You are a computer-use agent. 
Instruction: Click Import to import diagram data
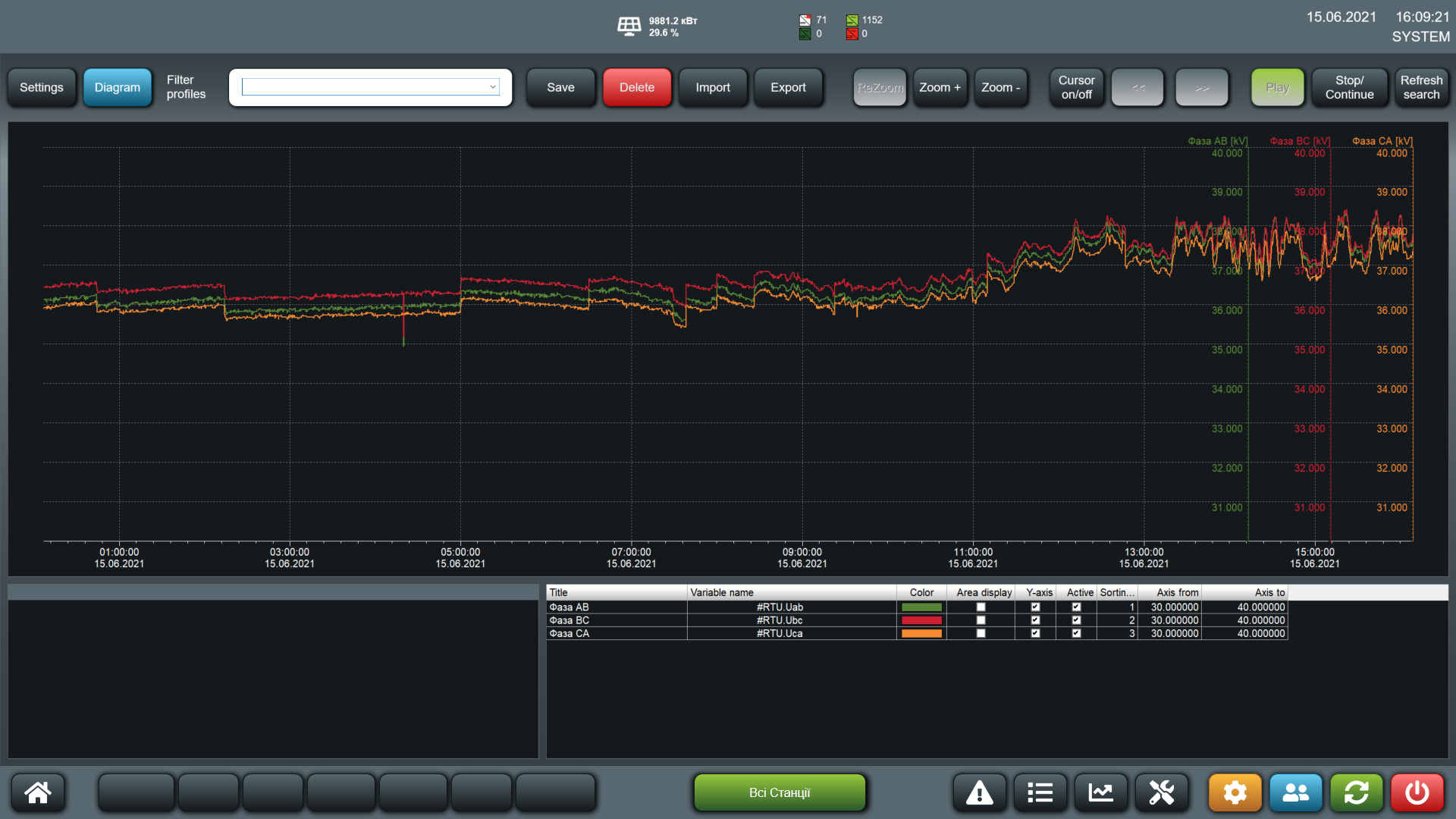714,87
